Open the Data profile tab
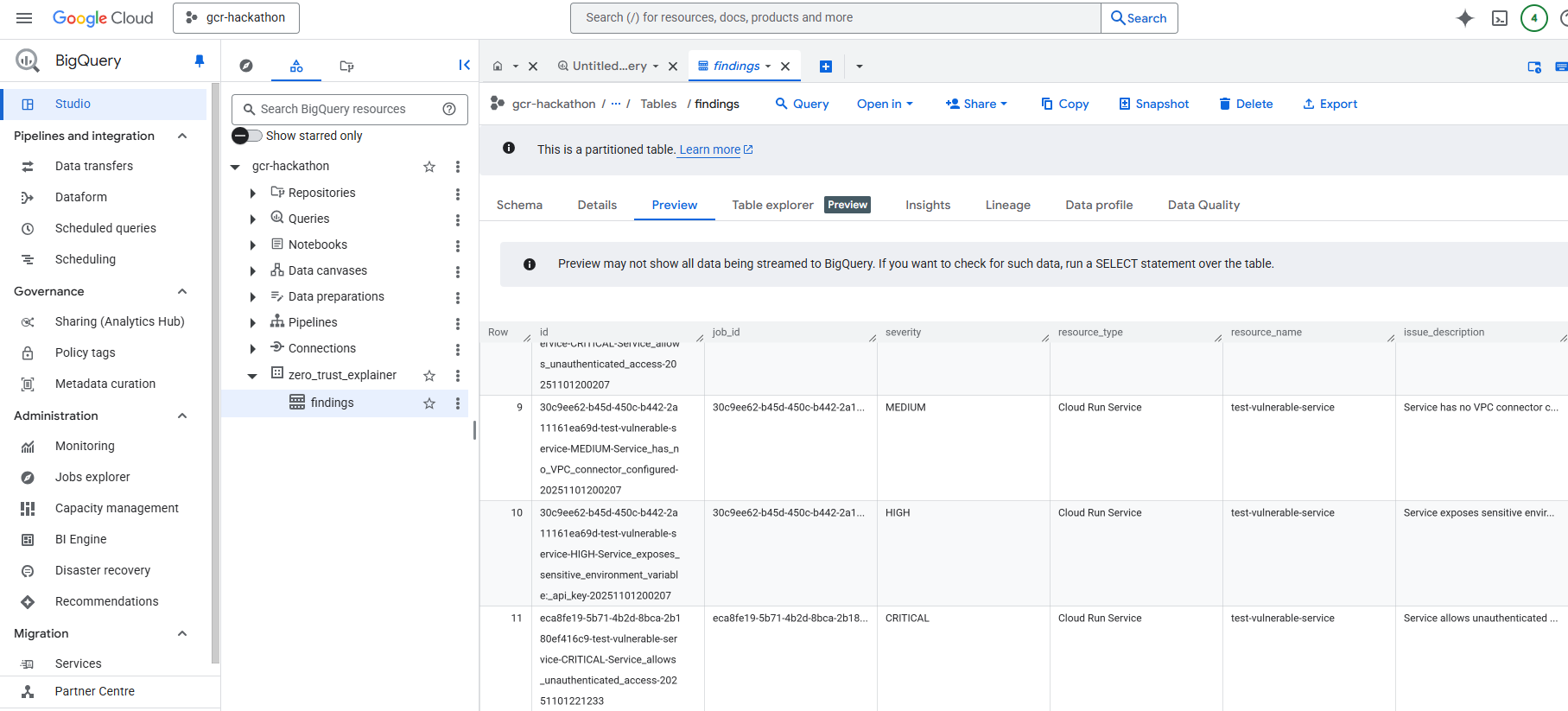 (1099, 205)
